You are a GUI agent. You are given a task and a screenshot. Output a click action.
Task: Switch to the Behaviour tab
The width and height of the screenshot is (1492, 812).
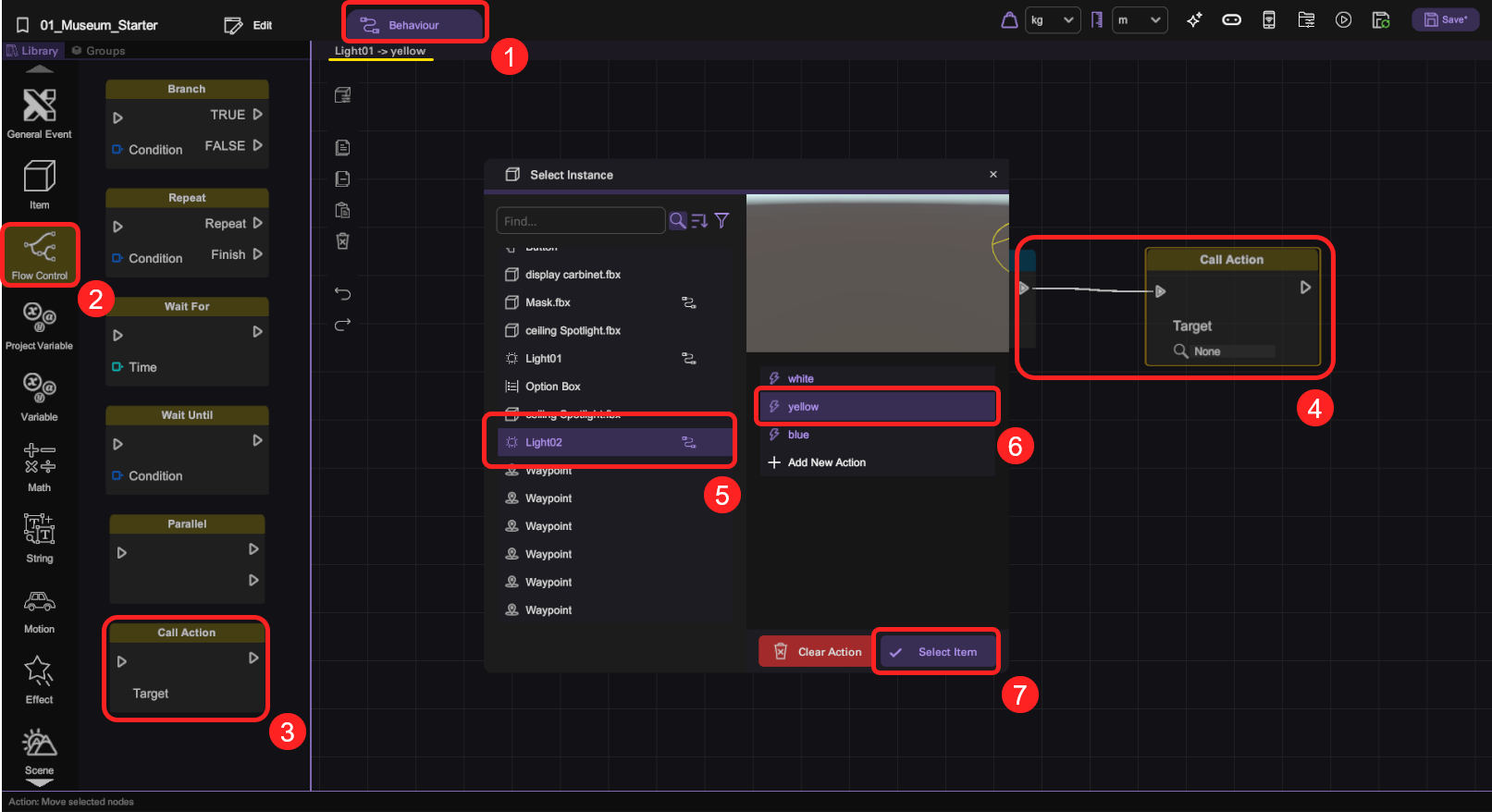pyautogui.click(x=414, y=25)
